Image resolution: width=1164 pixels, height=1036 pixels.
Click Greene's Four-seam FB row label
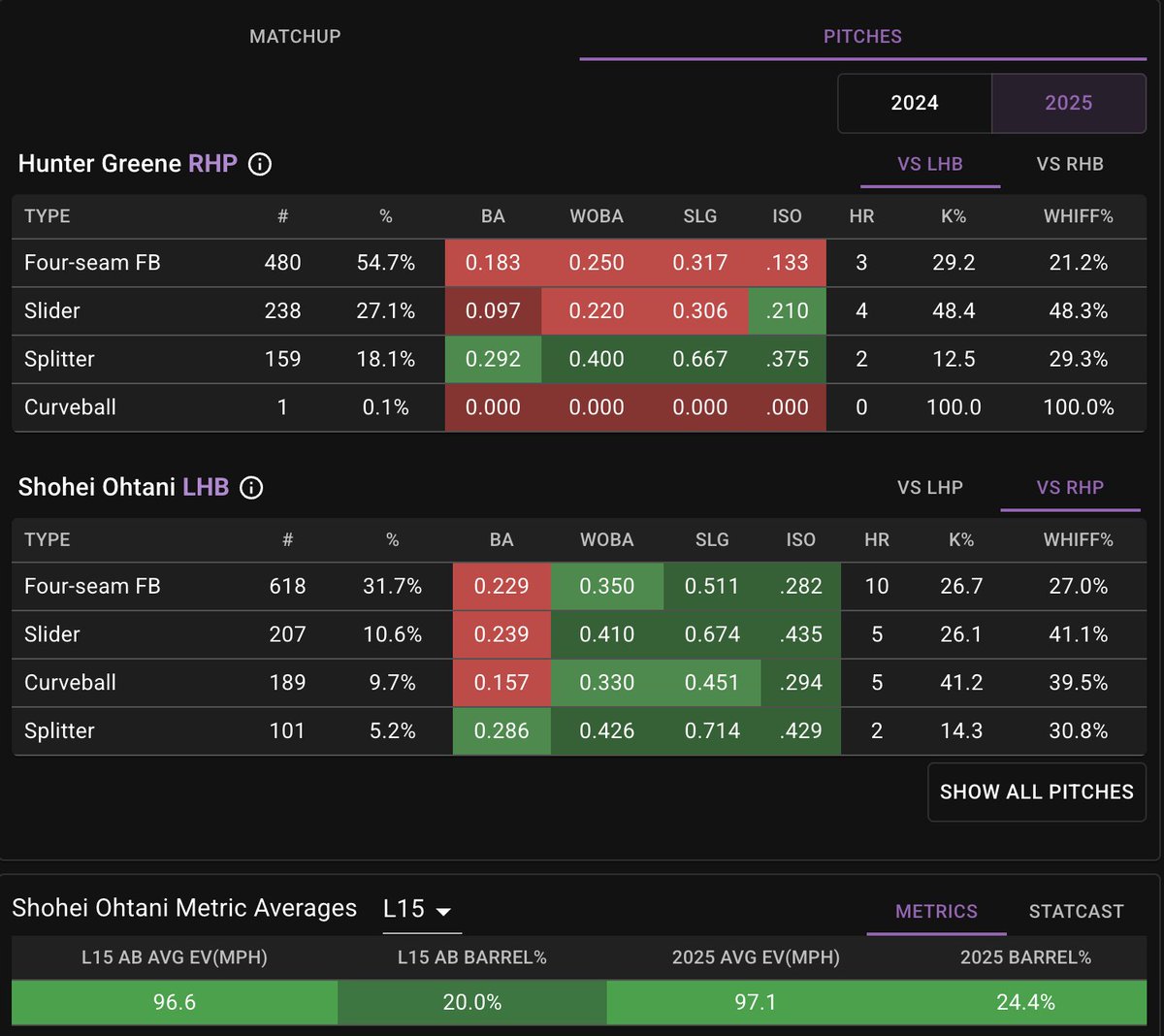(92, 263)
